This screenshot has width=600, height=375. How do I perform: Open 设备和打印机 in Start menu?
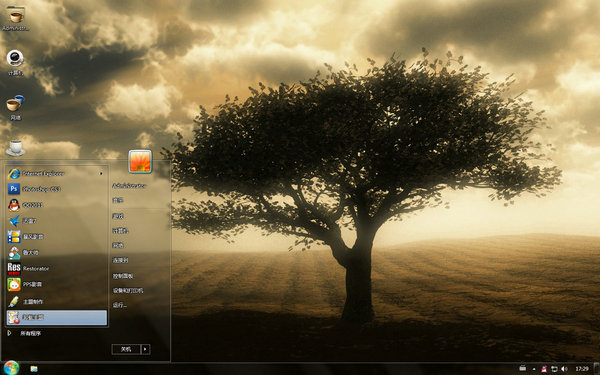coord(128,290)
